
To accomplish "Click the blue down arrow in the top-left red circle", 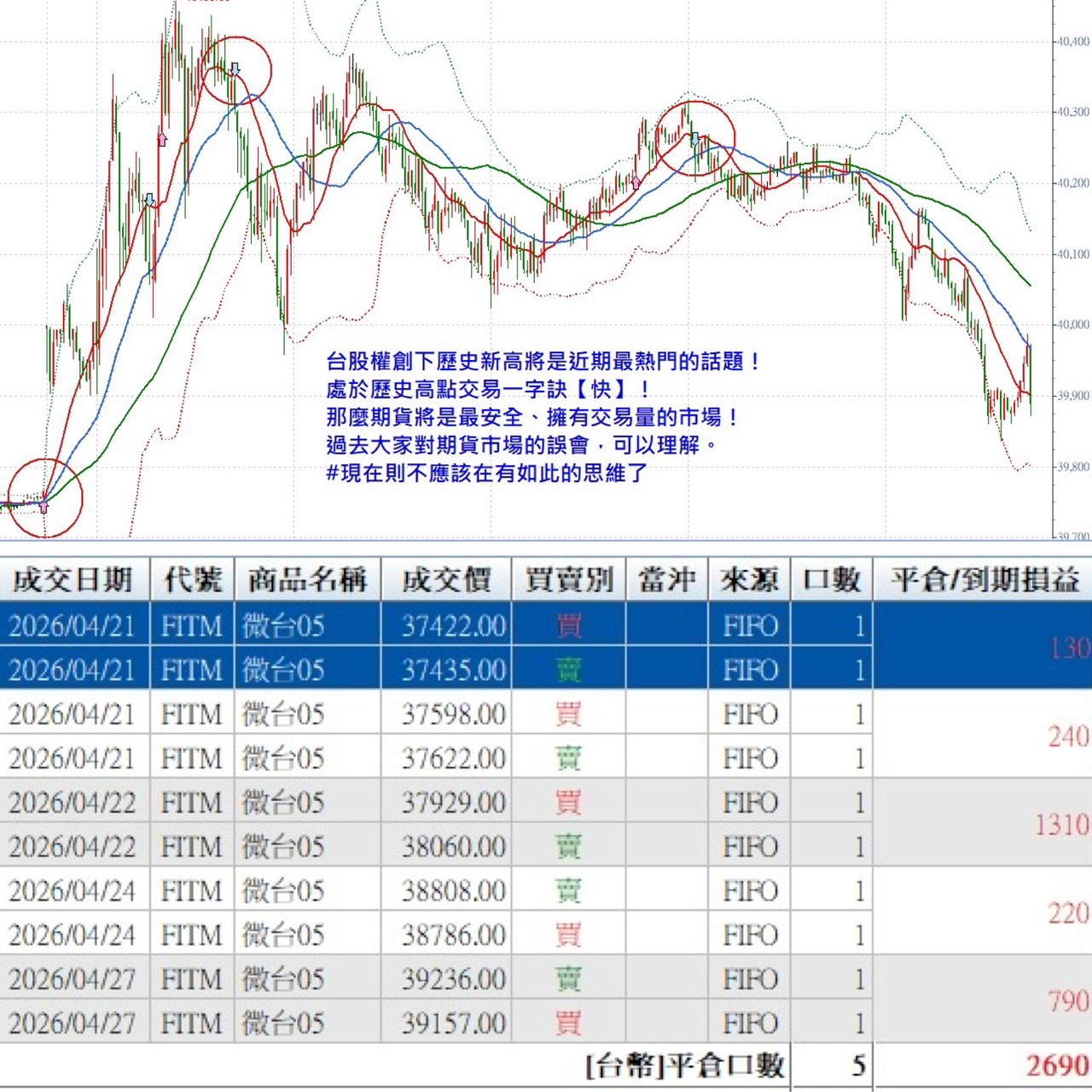I will [235, 68].
